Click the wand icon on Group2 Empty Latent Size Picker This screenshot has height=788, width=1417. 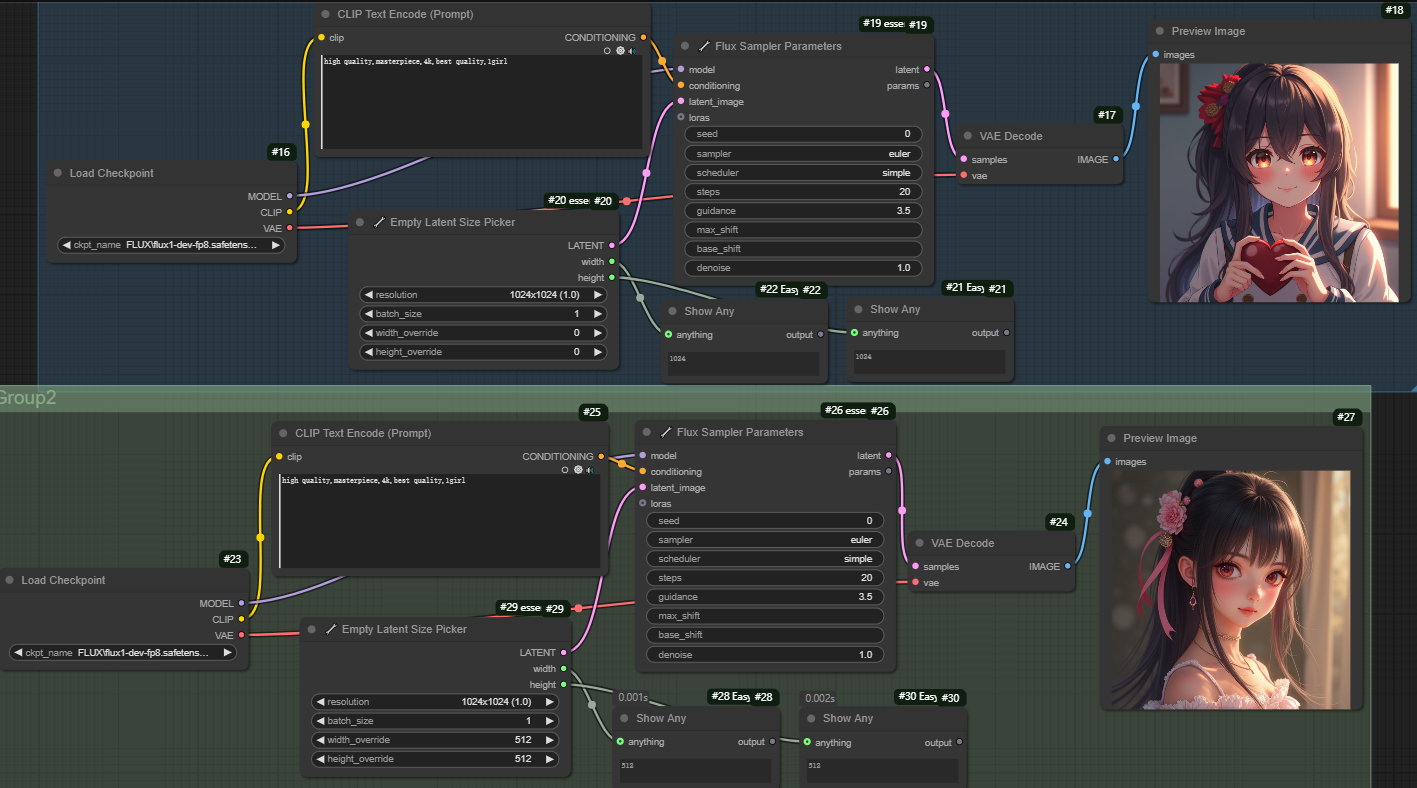[x=331, y=629]
